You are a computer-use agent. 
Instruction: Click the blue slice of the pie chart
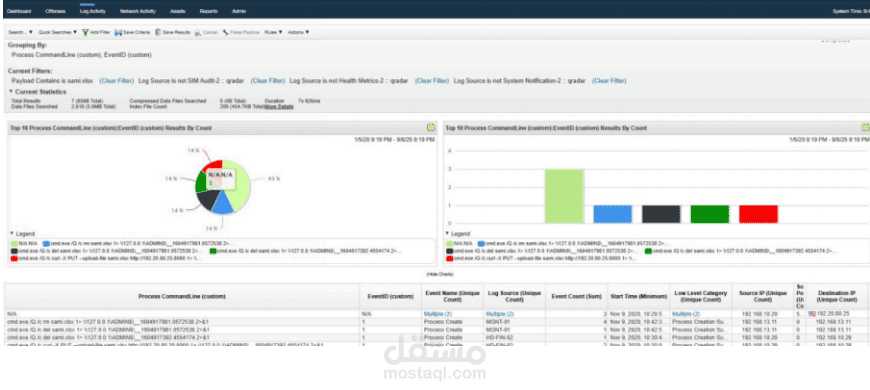click(222, 204)
